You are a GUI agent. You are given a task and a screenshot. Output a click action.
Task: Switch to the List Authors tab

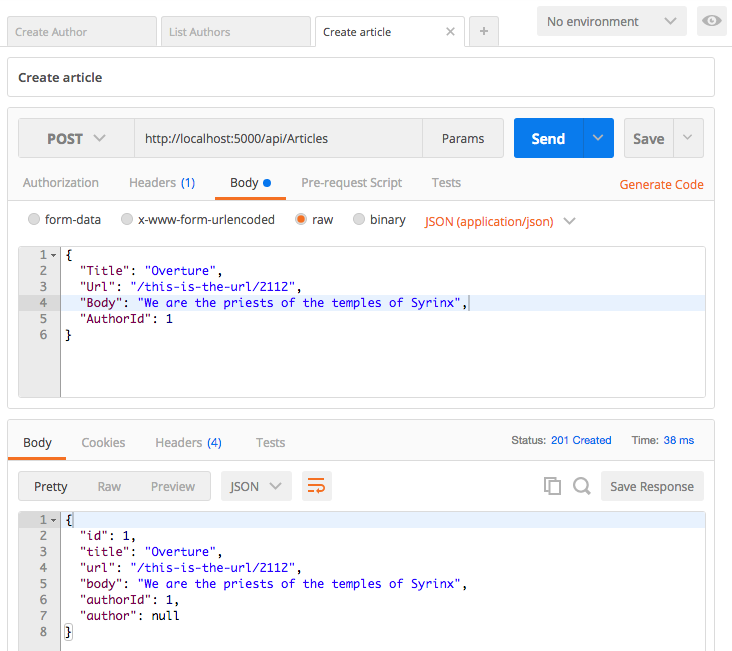click(x=236, y=31)
